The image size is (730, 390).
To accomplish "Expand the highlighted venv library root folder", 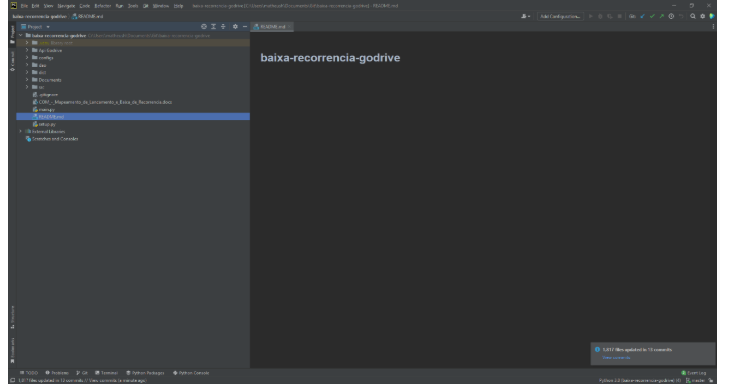I will click(x=27, y=43).
